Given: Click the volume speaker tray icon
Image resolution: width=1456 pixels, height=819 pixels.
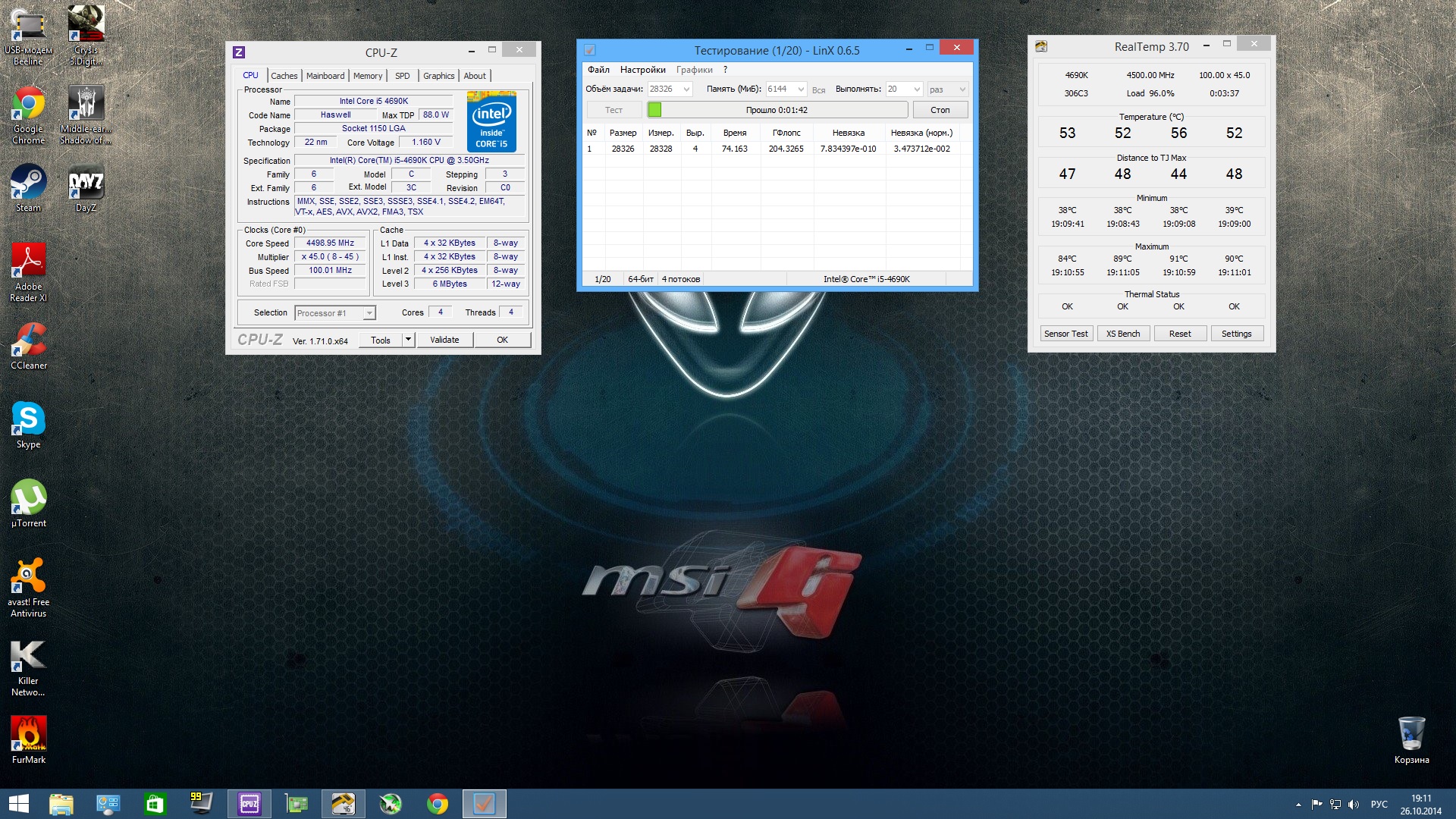Looking at the screenshot, I should point(1354,805).
